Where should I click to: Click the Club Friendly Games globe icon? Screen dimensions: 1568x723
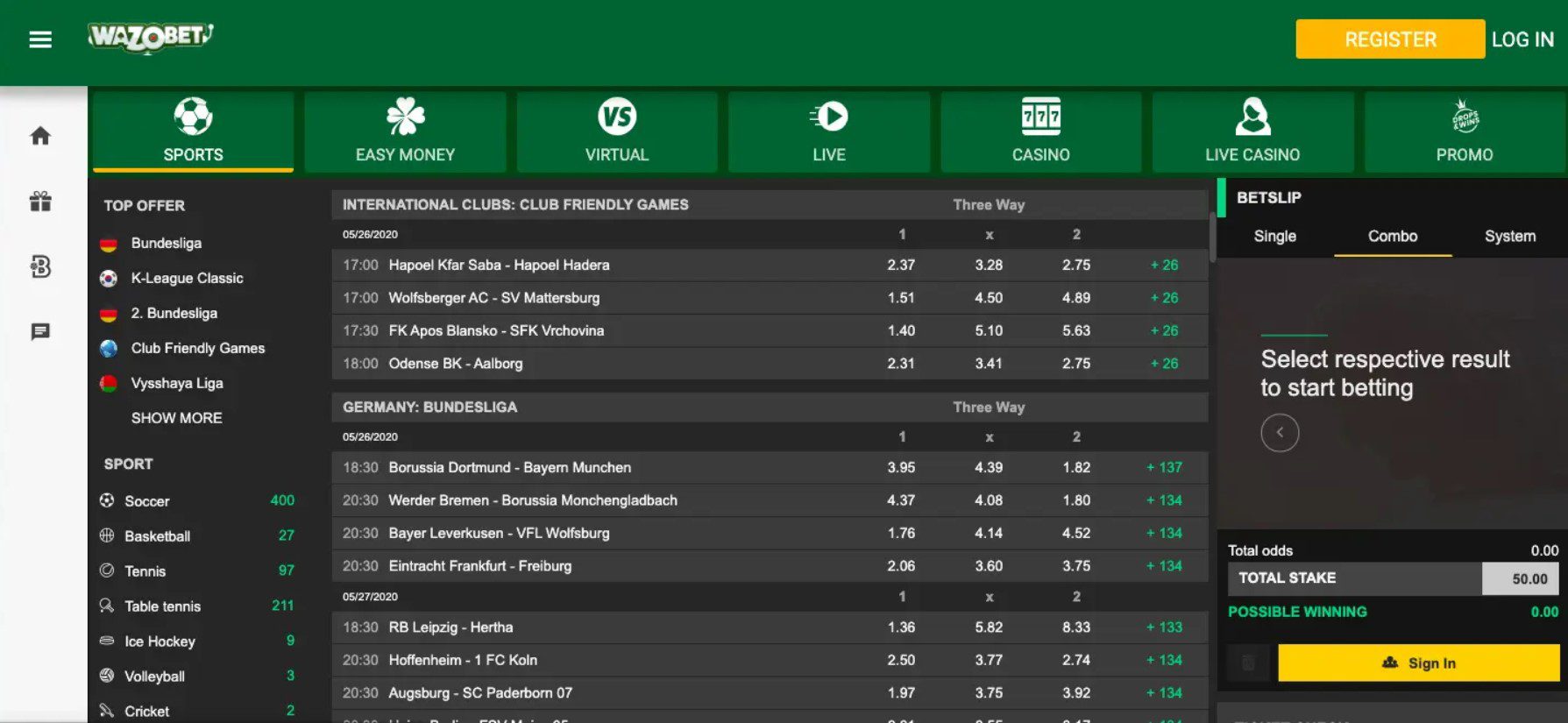[109, 349]
